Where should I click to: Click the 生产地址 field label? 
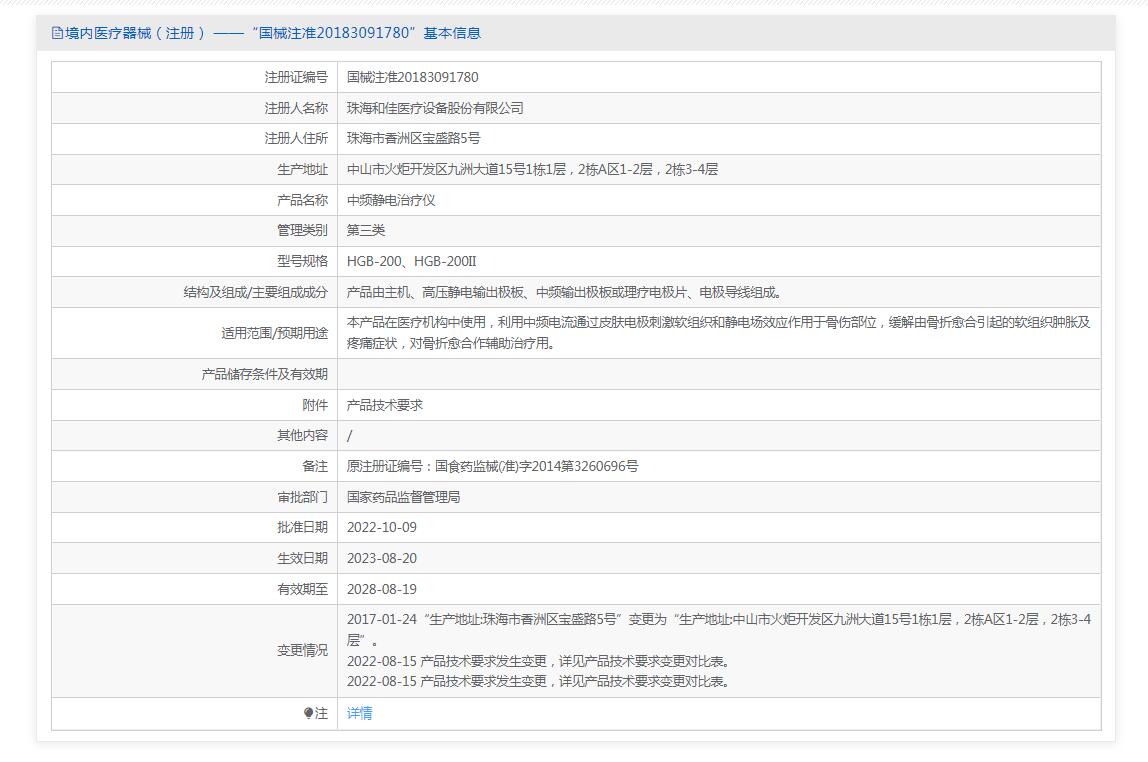[x=302, y=169]
